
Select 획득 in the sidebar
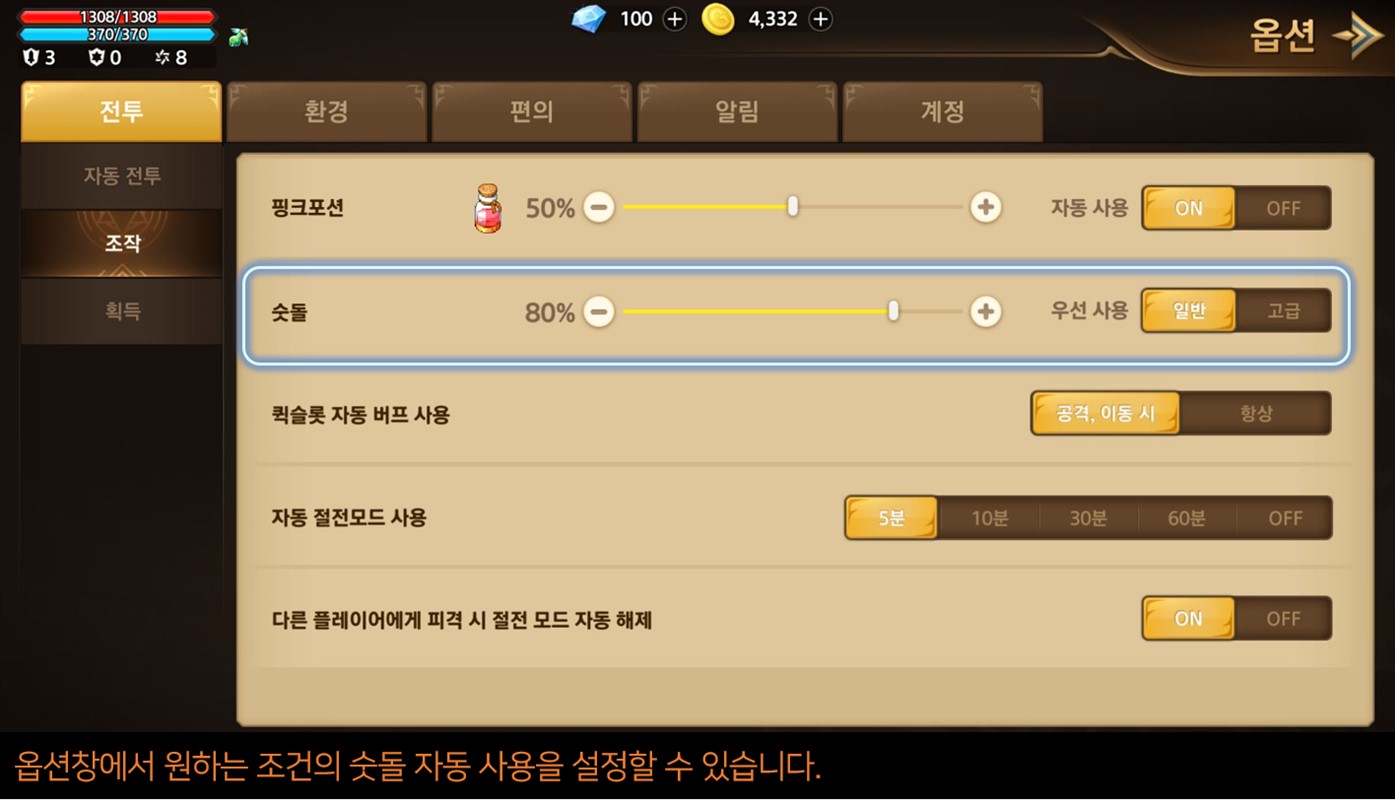click(x=122, y=311)
